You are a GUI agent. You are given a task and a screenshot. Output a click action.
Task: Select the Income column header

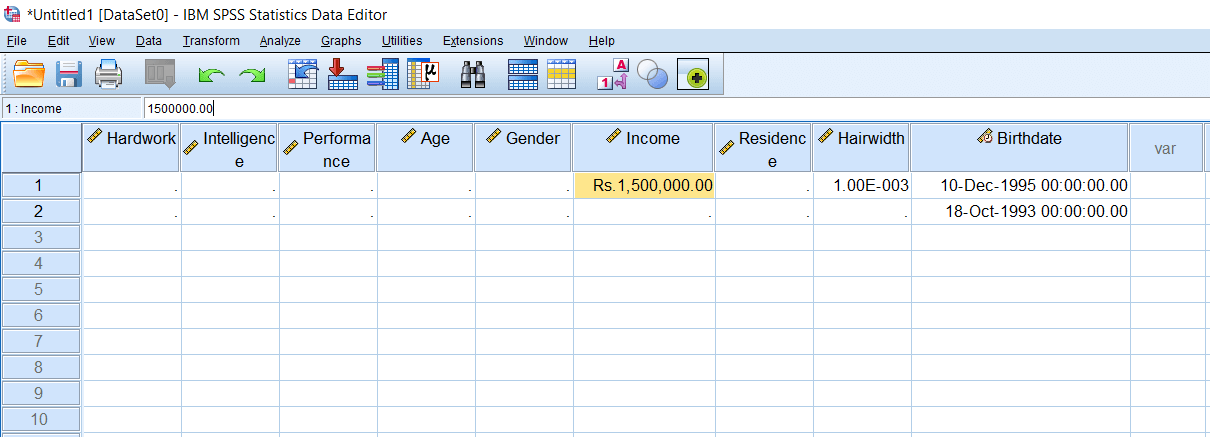pos(643,148)
